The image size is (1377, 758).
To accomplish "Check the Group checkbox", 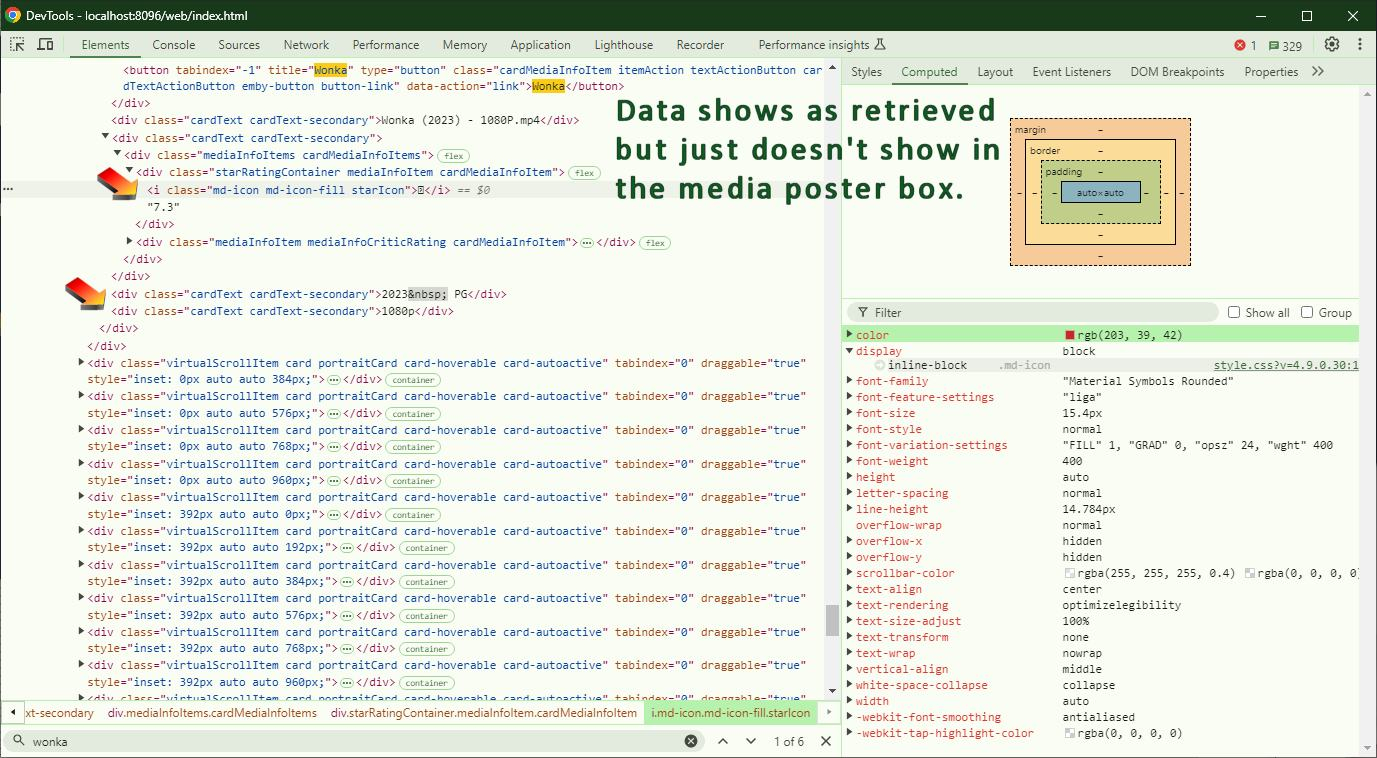I will pyautogui.click(x=1307, y=312).
